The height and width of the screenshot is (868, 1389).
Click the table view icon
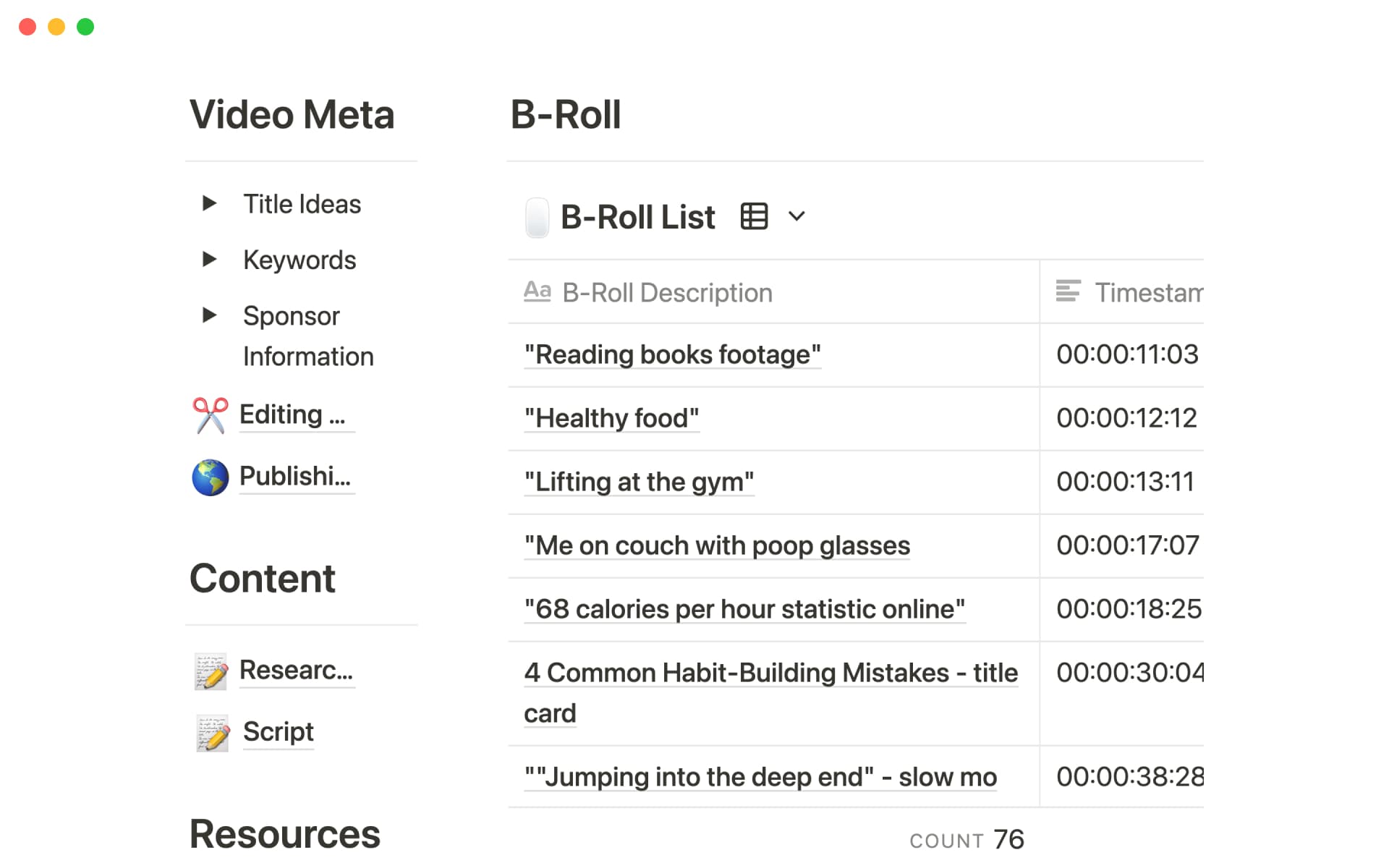click(754, 216)
